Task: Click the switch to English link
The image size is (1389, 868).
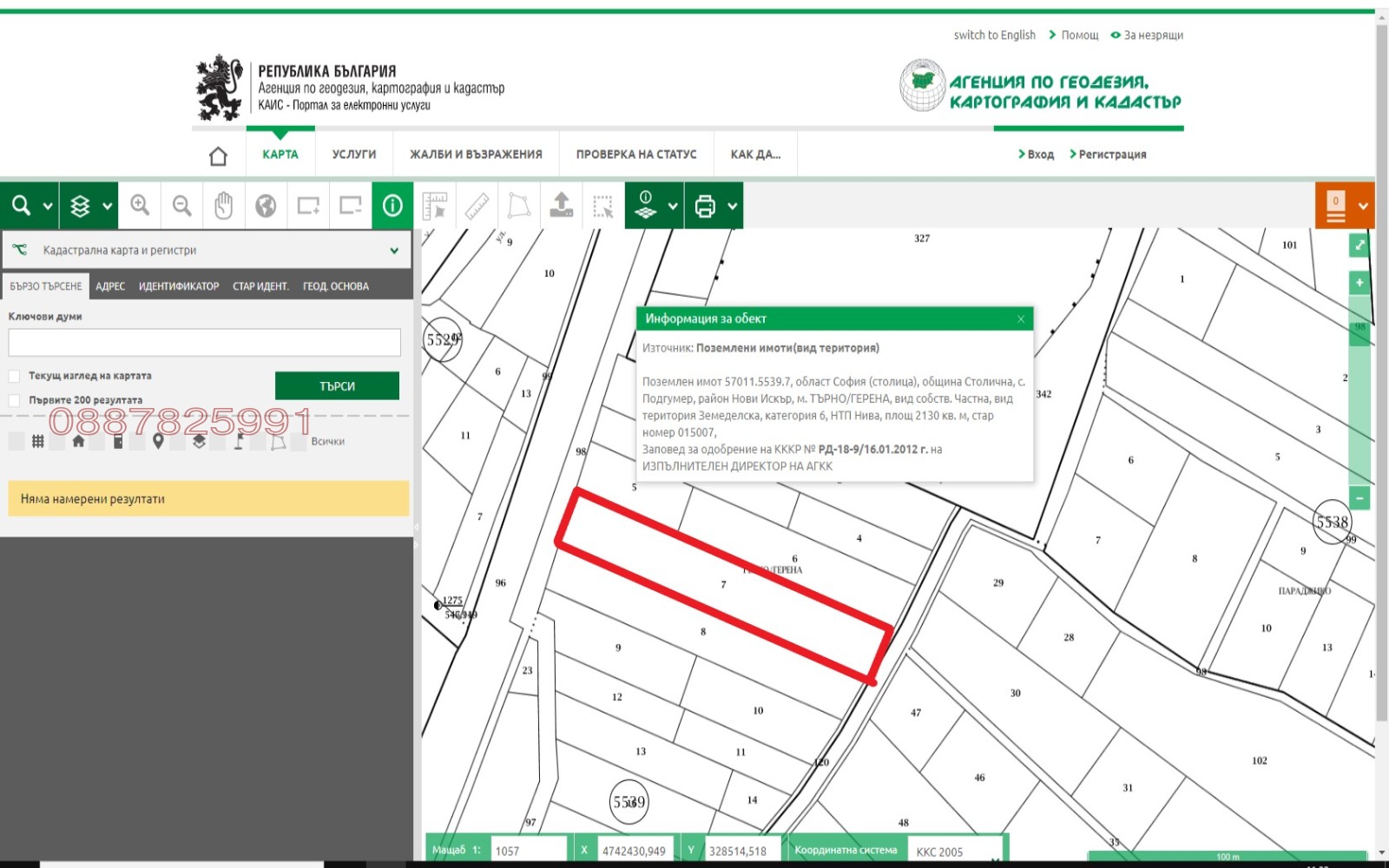Action: 993,35
